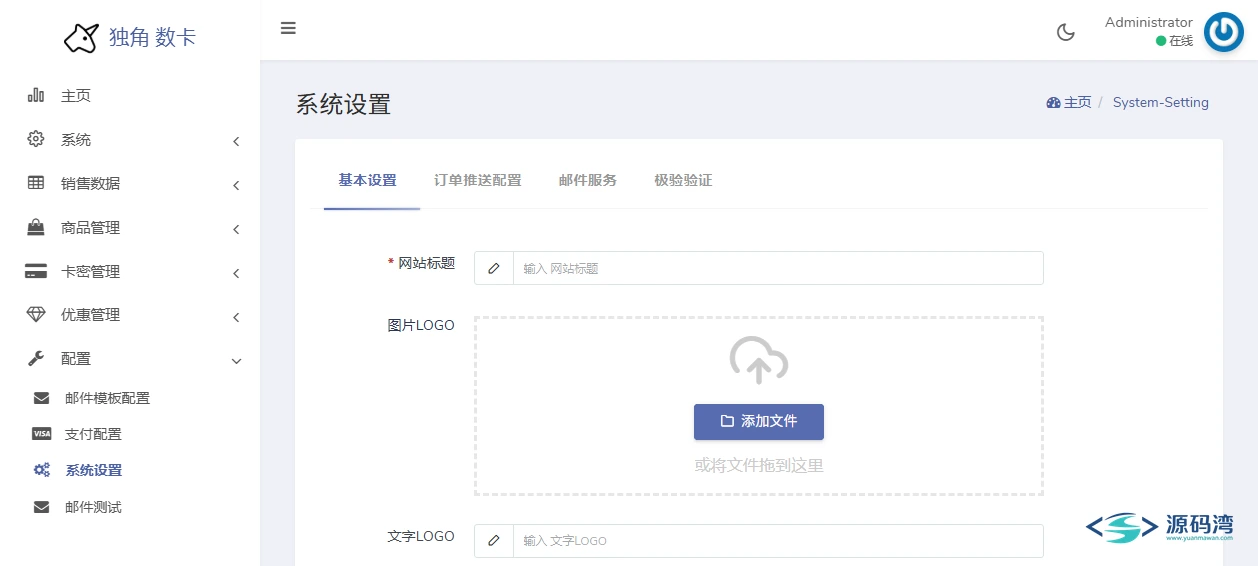This screenshot has width=1258, height=566.
Task: Click the wrench icon beside 配置
Action: point(36,358)
